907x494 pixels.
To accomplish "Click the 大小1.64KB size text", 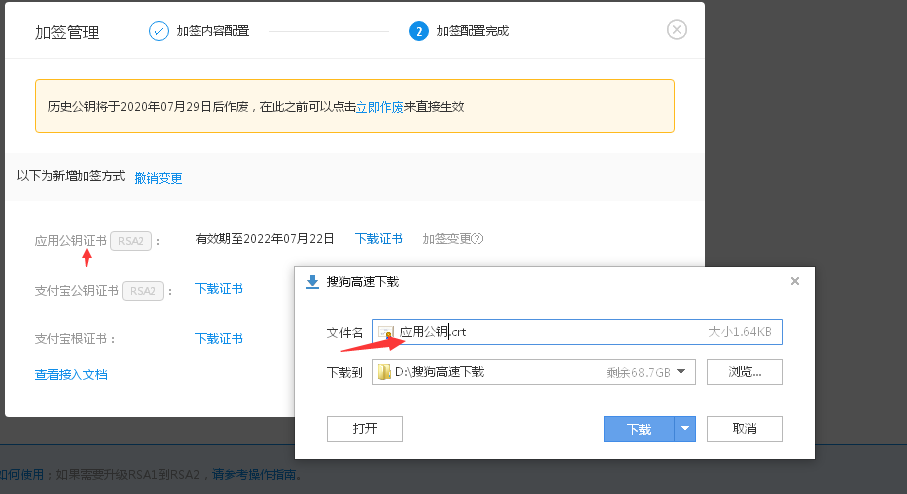I will pos(740,332).
